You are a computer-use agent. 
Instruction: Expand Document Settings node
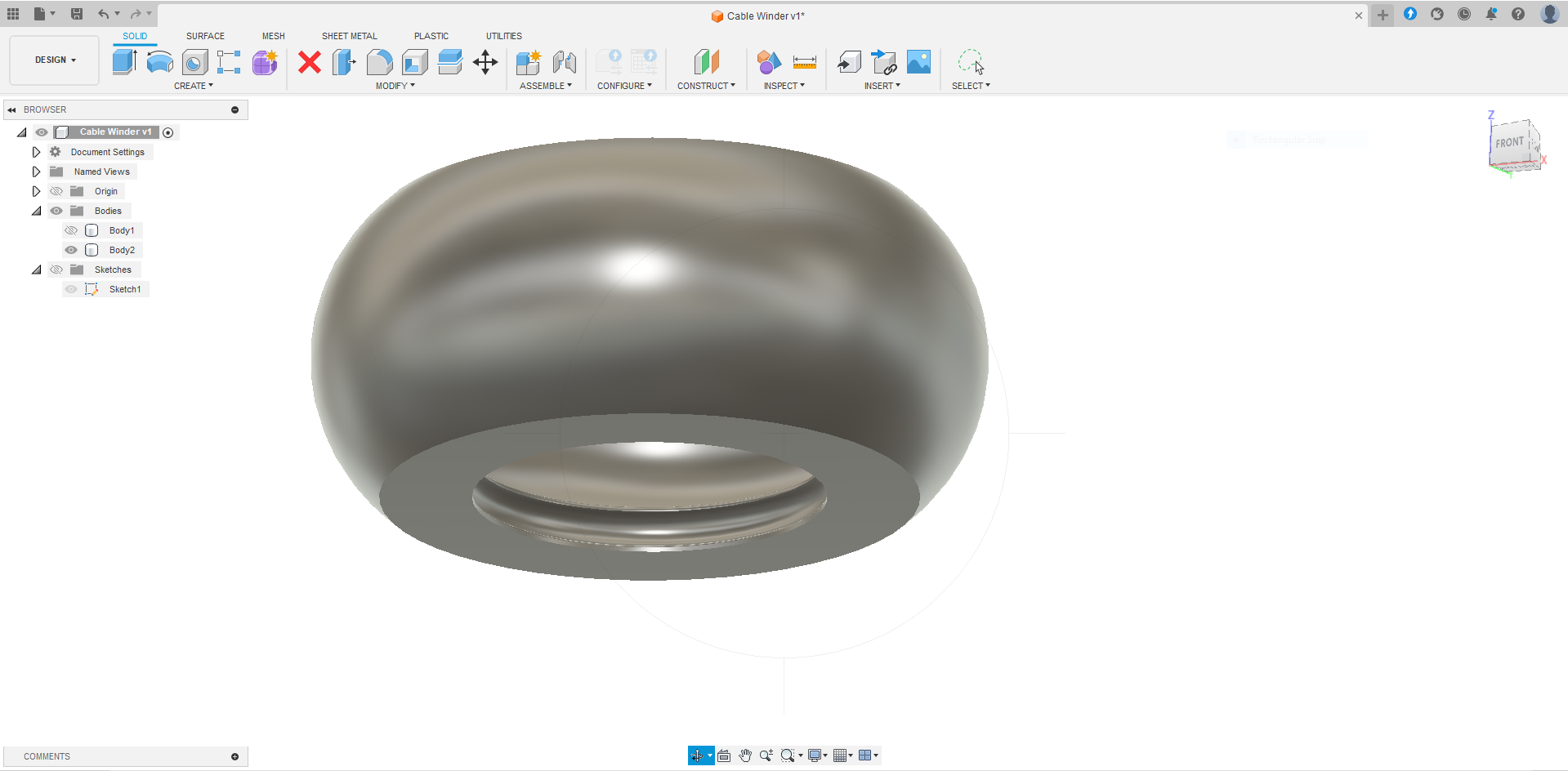coord(36,152)
